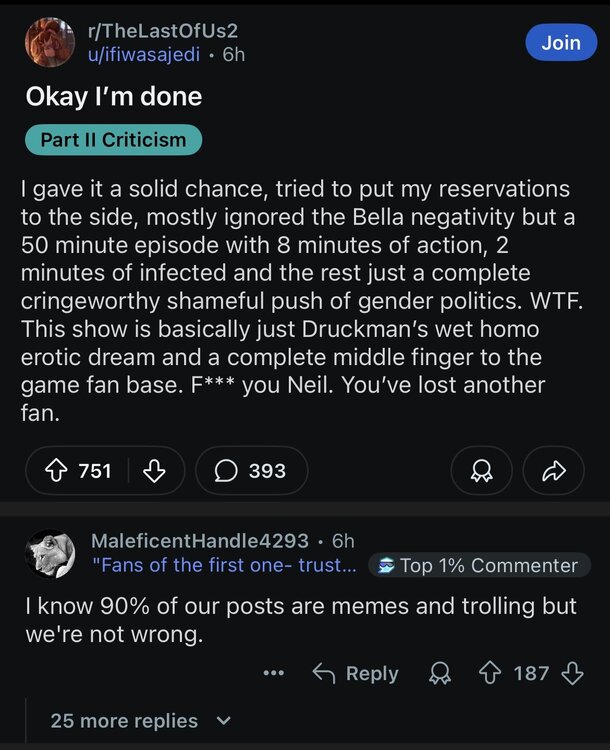Click the "Fans of the first one" user flair
The height and width of the screenshot is (750, 610).
point(223,565)
